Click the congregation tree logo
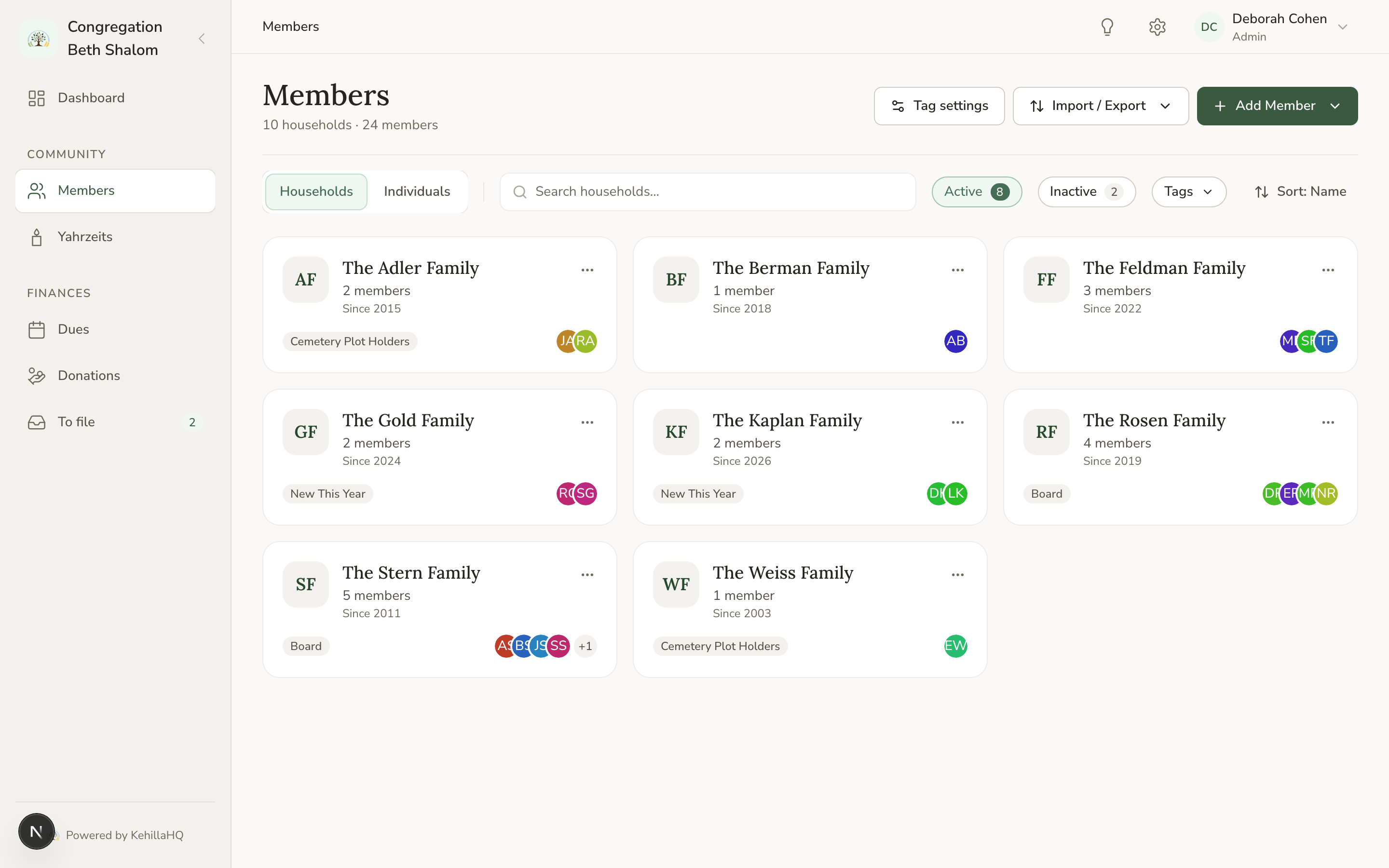1389x868 pixels. click(x=39, y=39)
